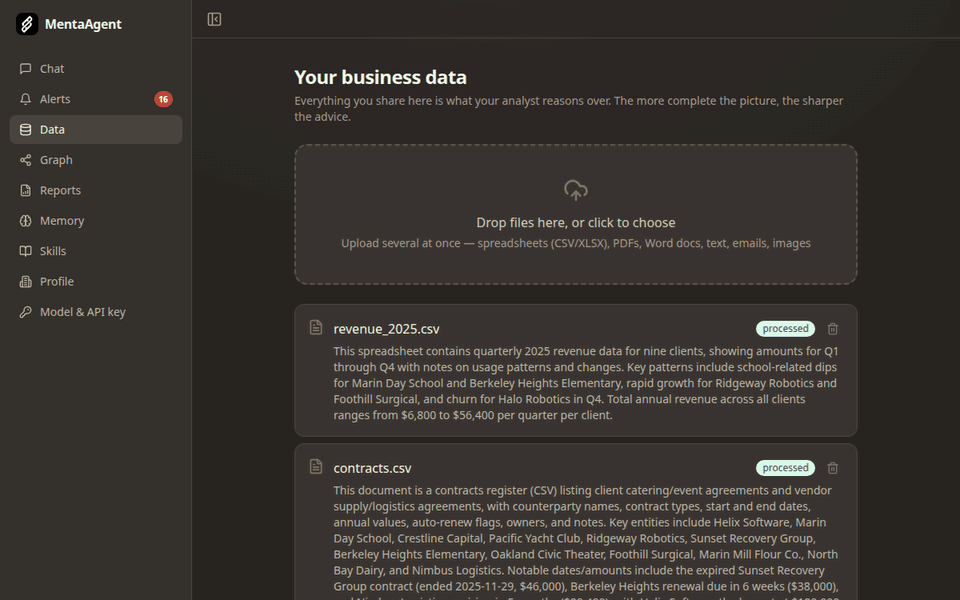Open the Memory page
Image resolution: width=960 pixels, height=600 pixels.
click(96, 221)
